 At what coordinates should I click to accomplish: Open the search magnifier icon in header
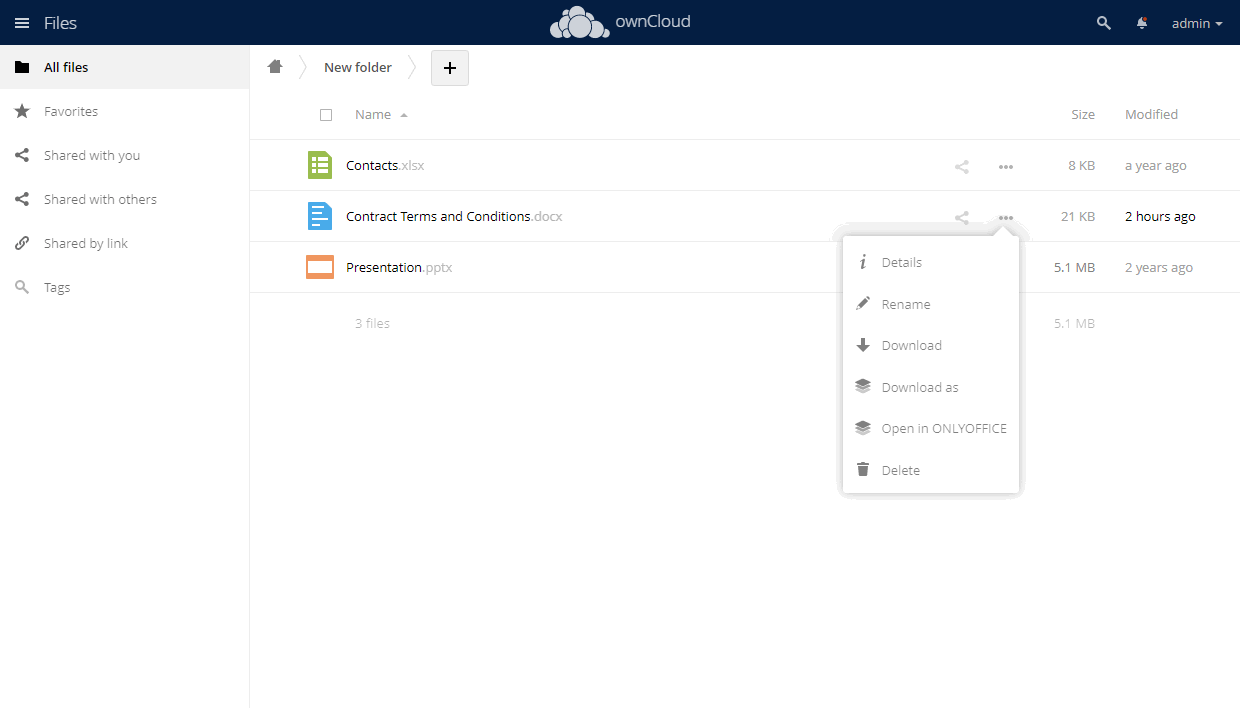[x=1104, y=23]
